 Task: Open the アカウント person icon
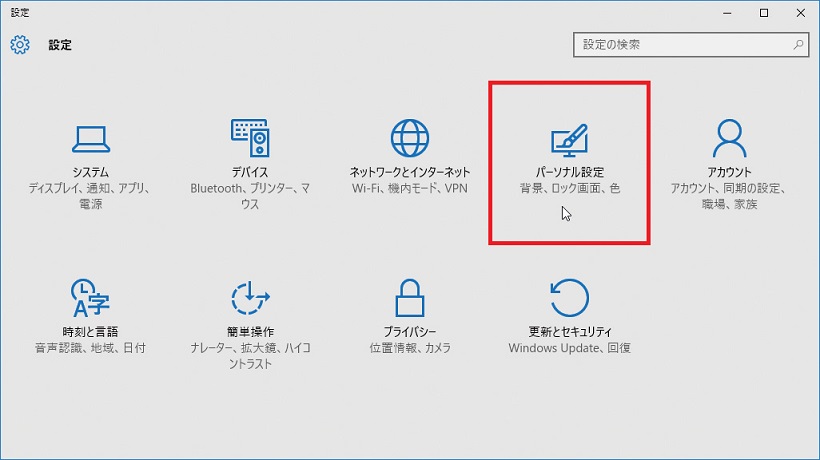(x=730, y=138)
